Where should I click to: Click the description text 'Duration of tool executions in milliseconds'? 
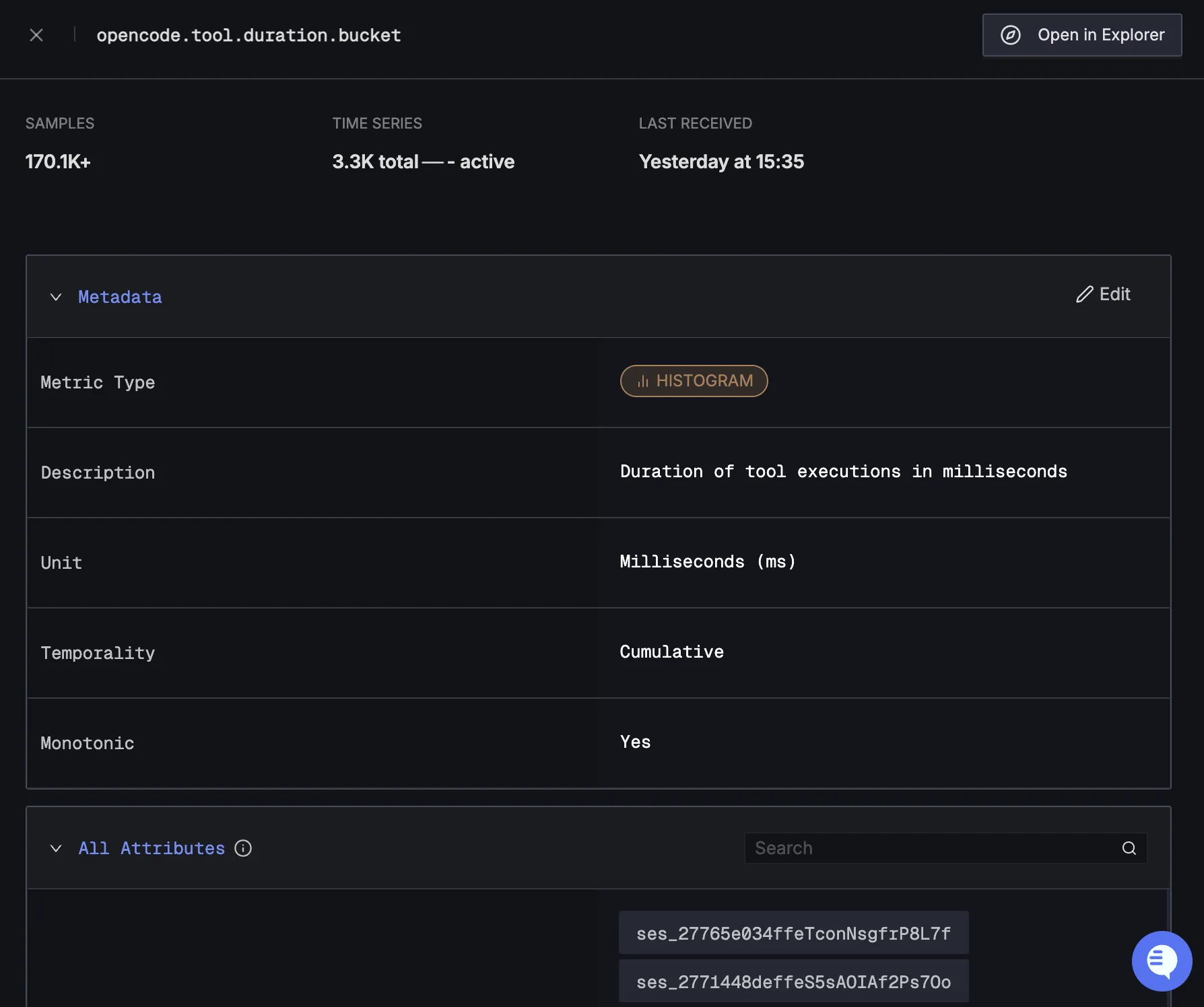click(x=843, y=471)
